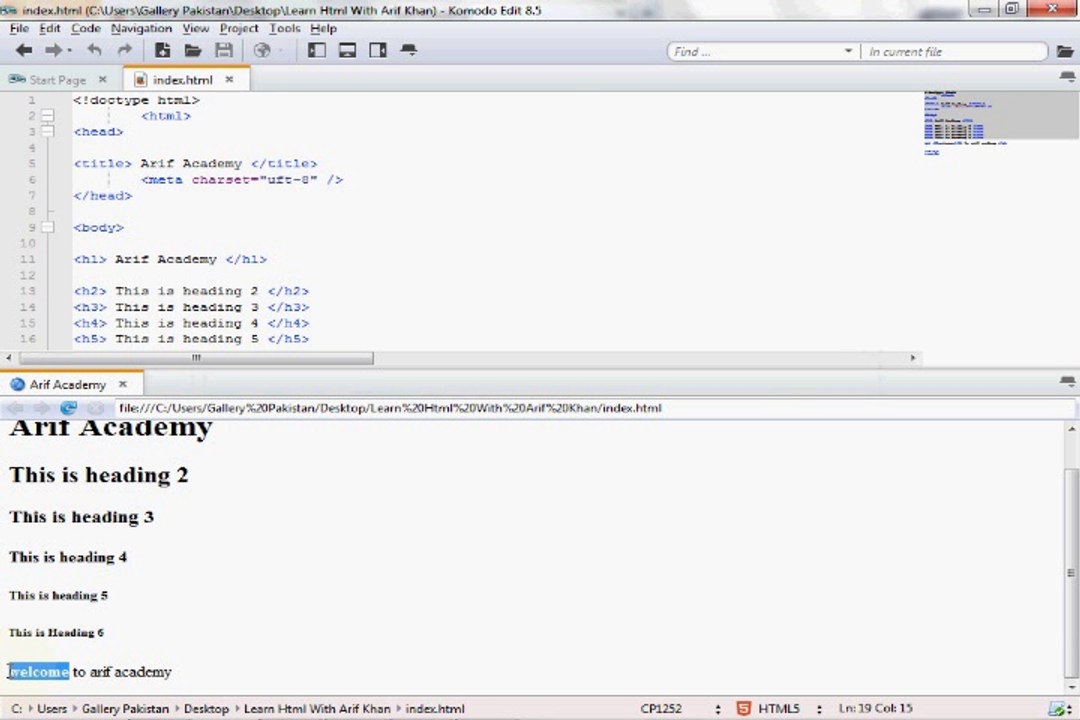The image size is (1080, 720).
Task: Click the editor scrollbar right arrow
Action: [x=913, y=358]
